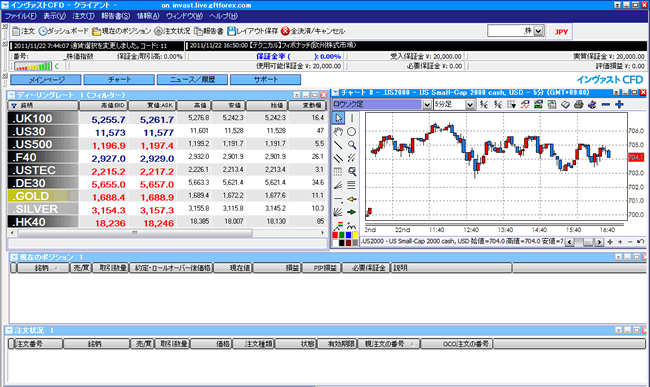Screen dimensions: 650x387
Task: Select the trend line drawing tool
Action: [338, 145]
